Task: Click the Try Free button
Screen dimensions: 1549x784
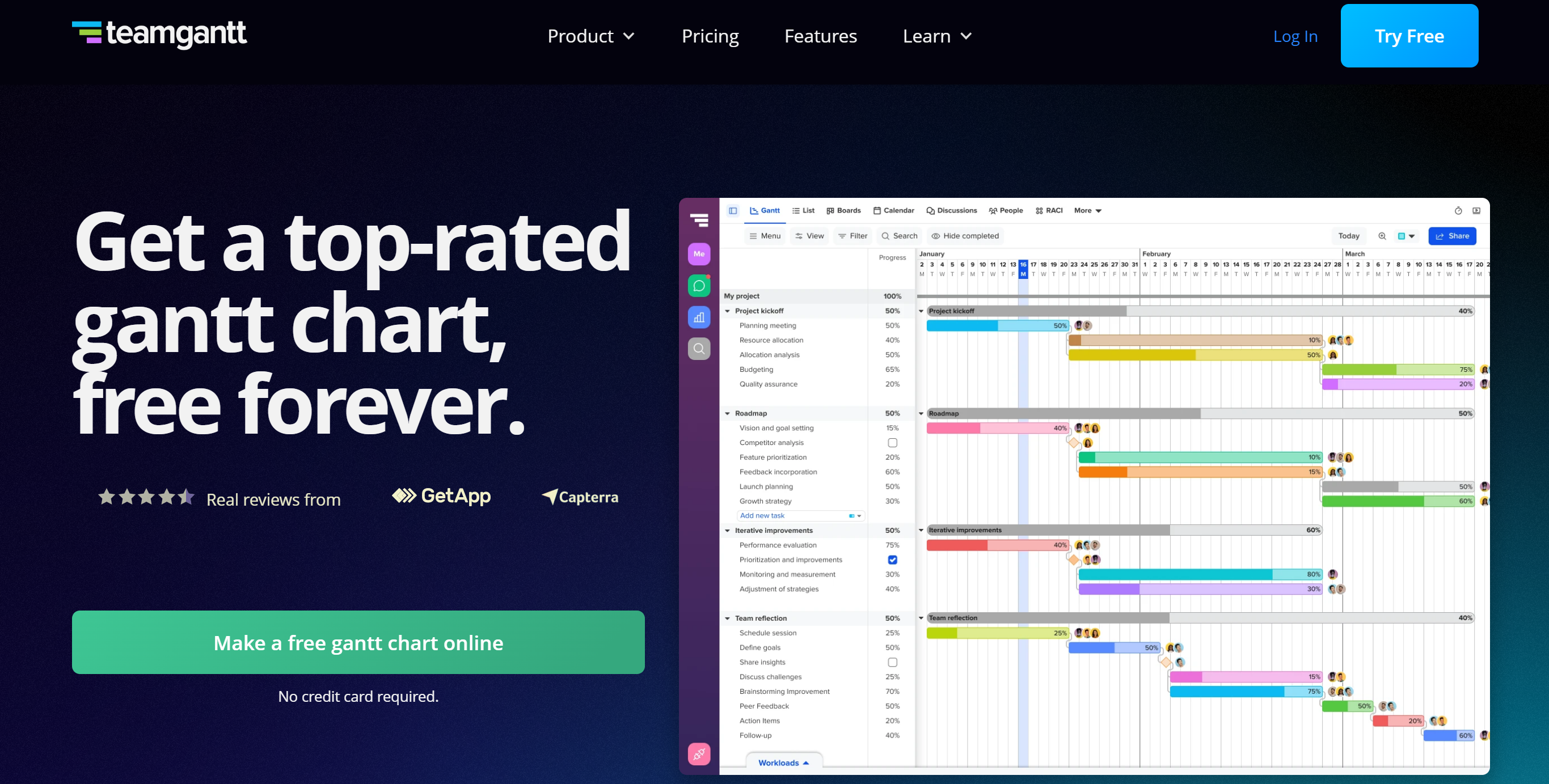Action: pos(1409,36)
